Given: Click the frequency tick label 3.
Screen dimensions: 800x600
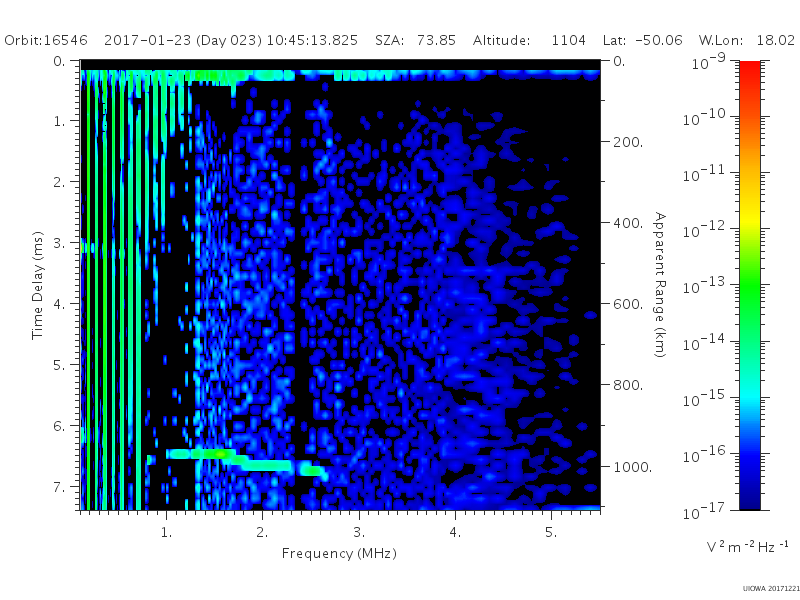Looking at the screenshot, I should click(x=359, y=532).
